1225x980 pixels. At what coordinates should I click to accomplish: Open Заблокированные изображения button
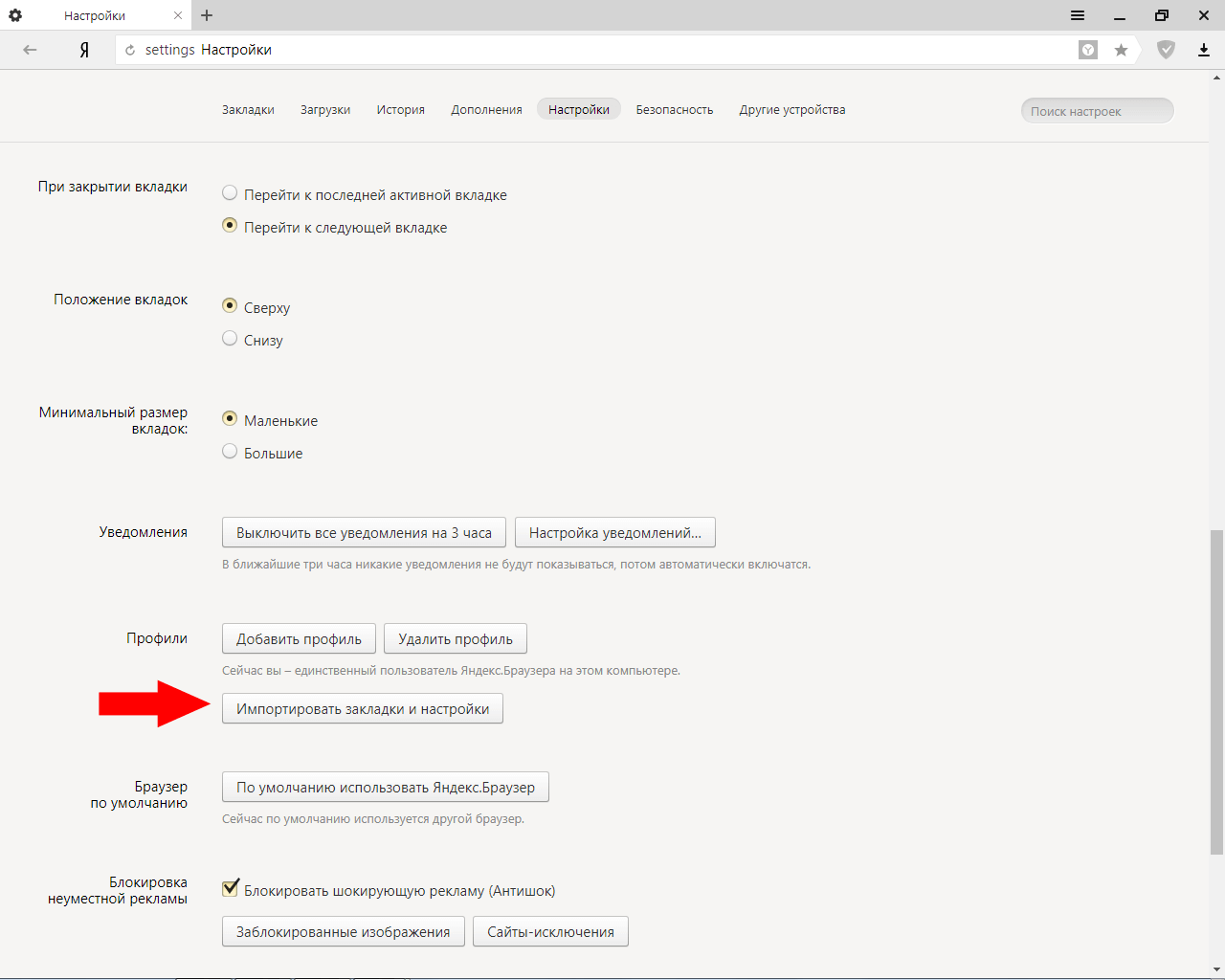tap(344, 931)
